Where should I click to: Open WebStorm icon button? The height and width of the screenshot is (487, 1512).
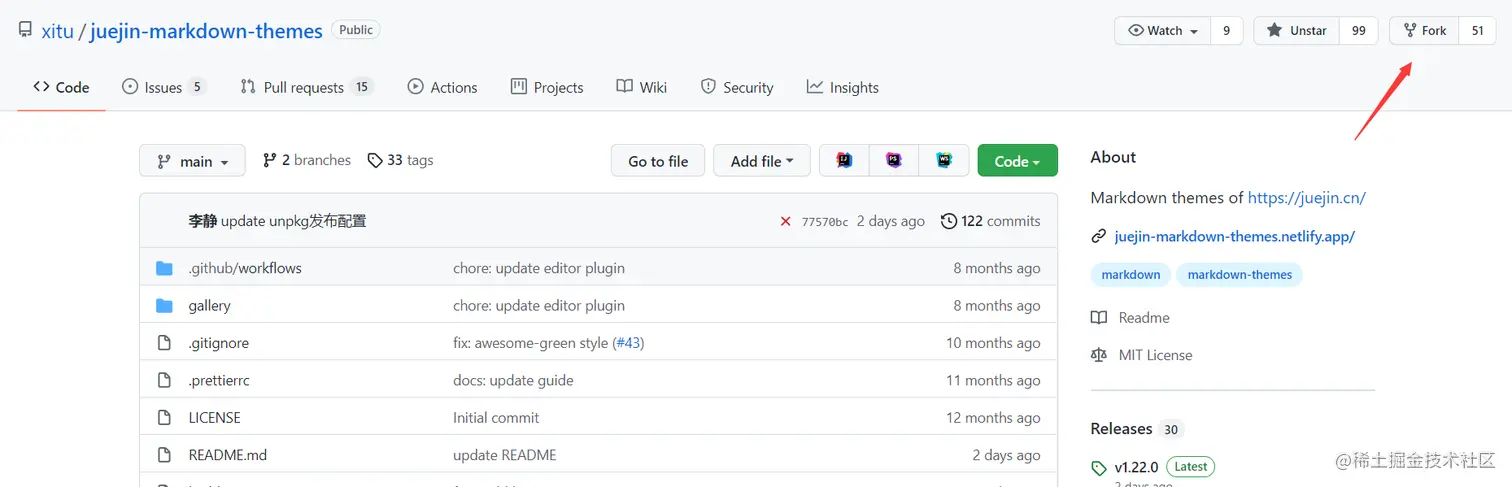(x=944, y=161)
